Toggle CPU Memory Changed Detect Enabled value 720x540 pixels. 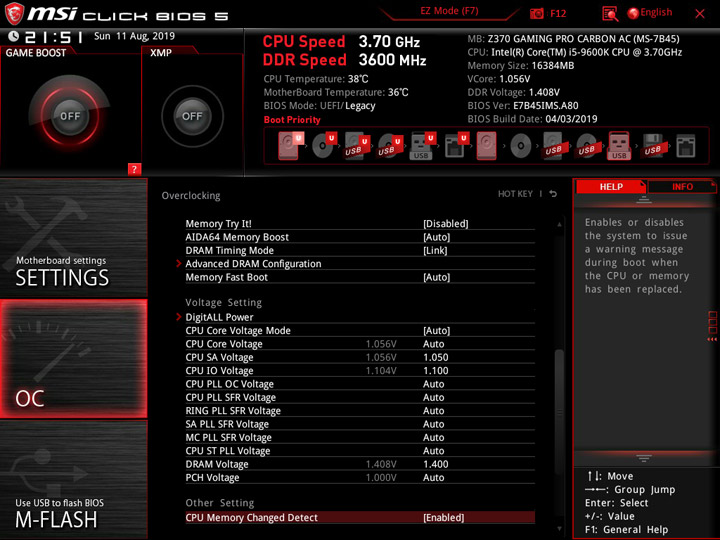coord(443,518)
